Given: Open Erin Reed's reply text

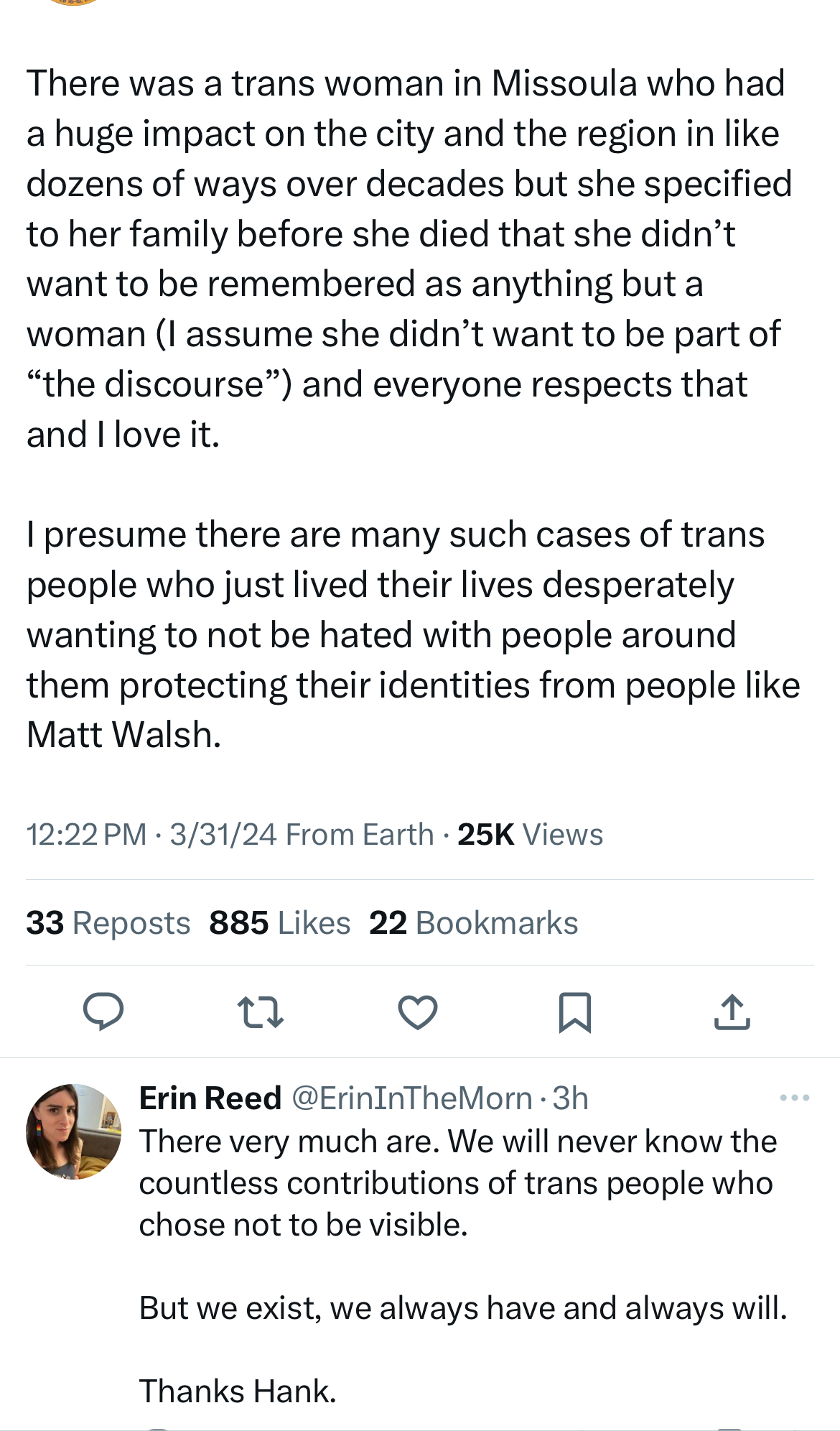Looking at the screenshot, I should click(x=459, y=1182).
